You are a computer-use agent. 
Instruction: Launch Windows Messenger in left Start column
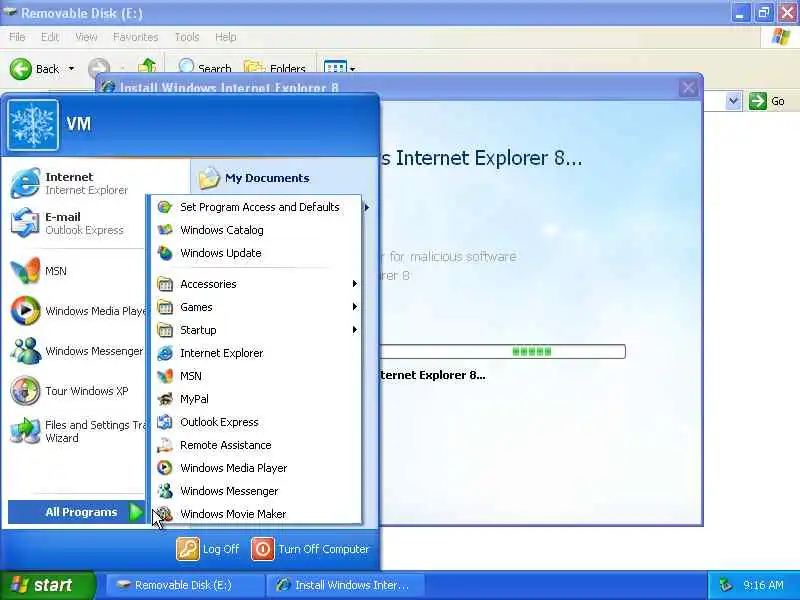pos(26,351)
